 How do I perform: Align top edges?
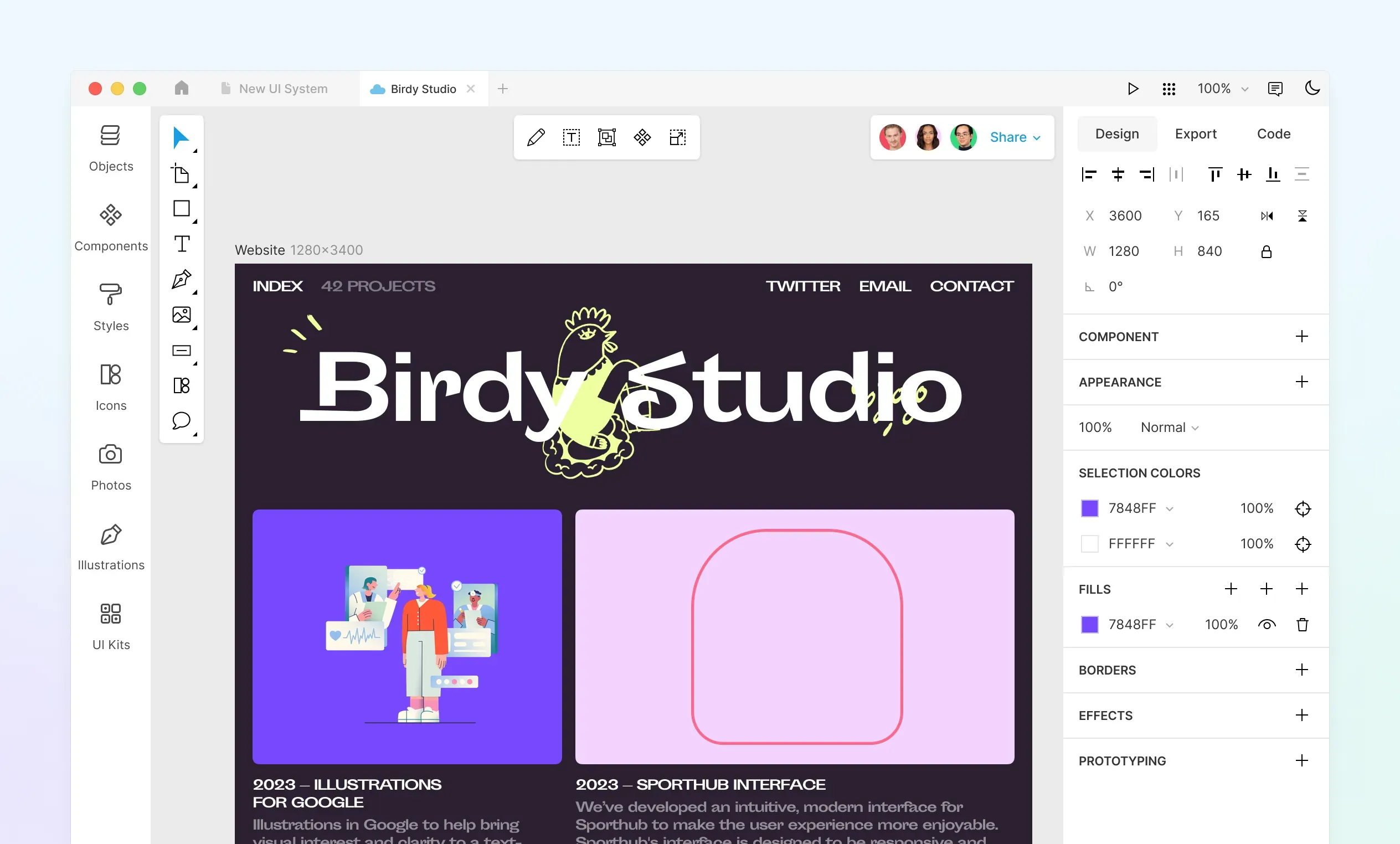1215,174
